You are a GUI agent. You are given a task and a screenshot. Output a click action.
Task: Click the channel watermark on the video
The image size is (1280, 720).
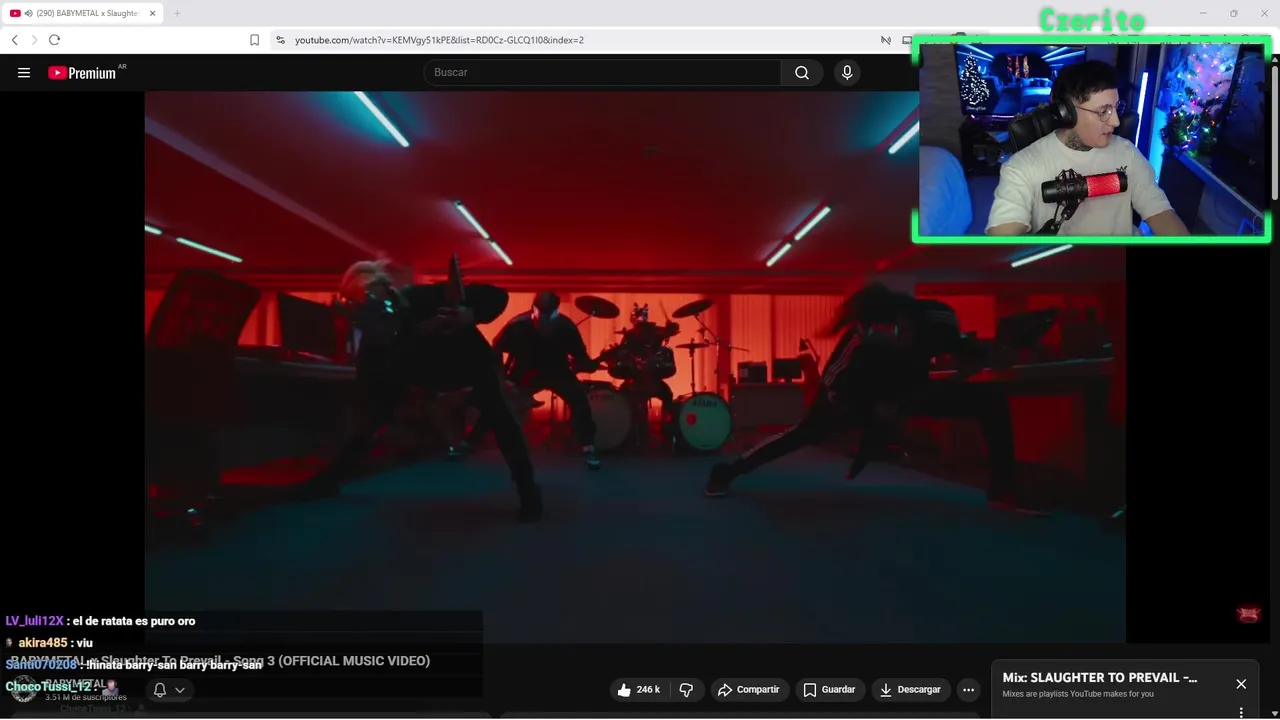tap(1248, 614)
